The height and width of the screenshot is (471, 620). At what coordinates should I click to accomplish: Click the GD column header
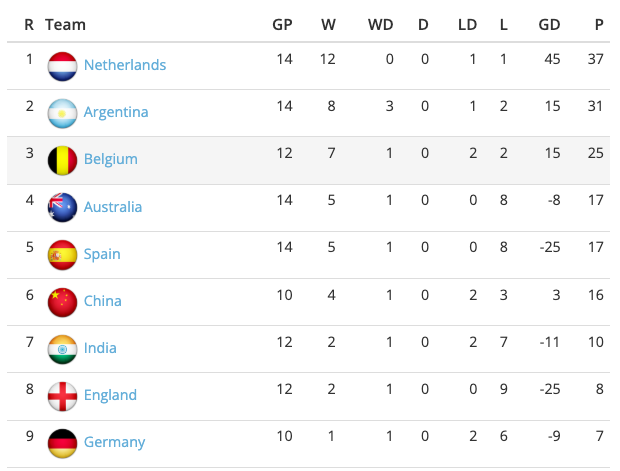pos(548,24)
